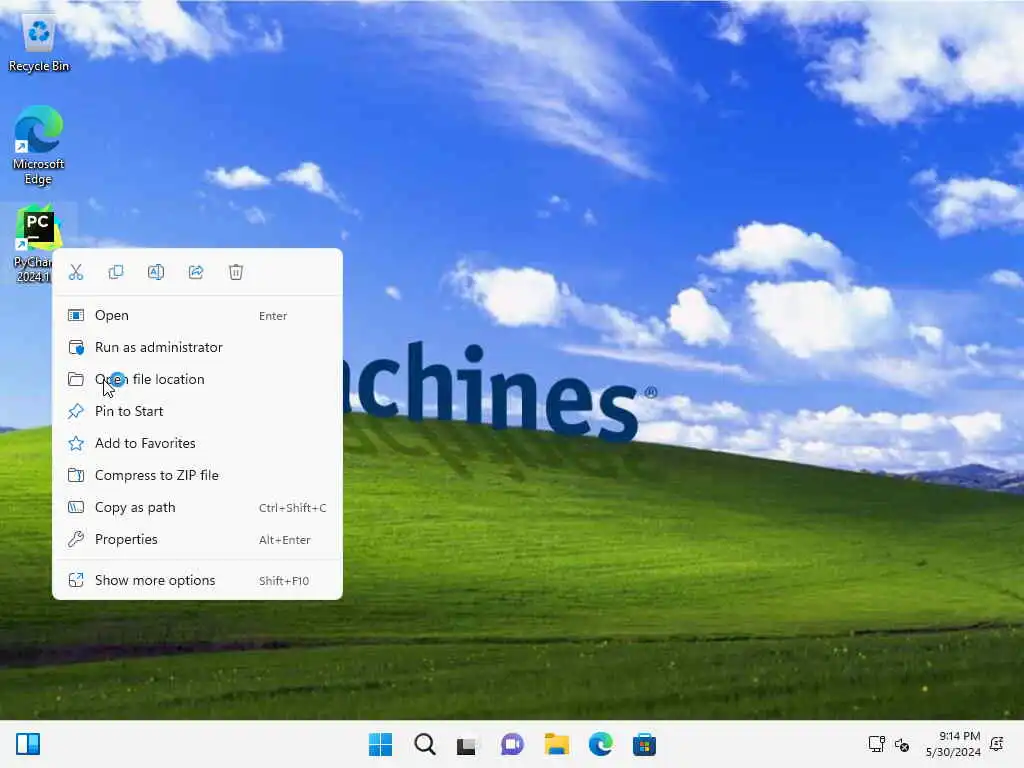
Task: Open taskbar Search
Action: coord(424,744)
